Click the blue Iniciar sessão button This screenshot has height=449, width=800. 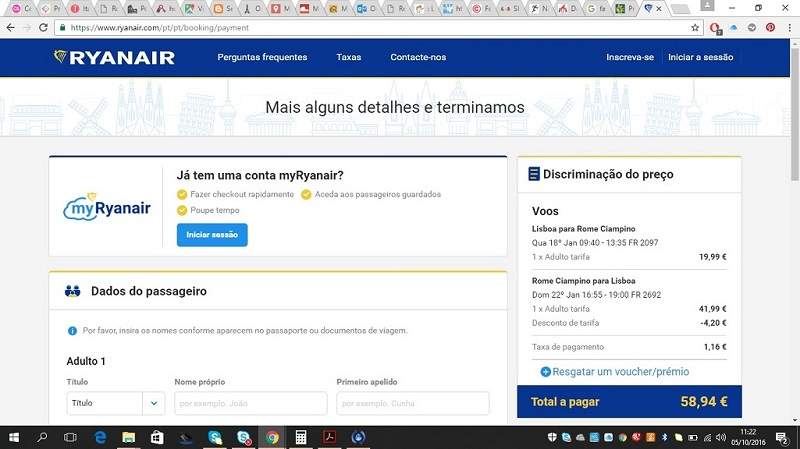(x=212, y=235)
